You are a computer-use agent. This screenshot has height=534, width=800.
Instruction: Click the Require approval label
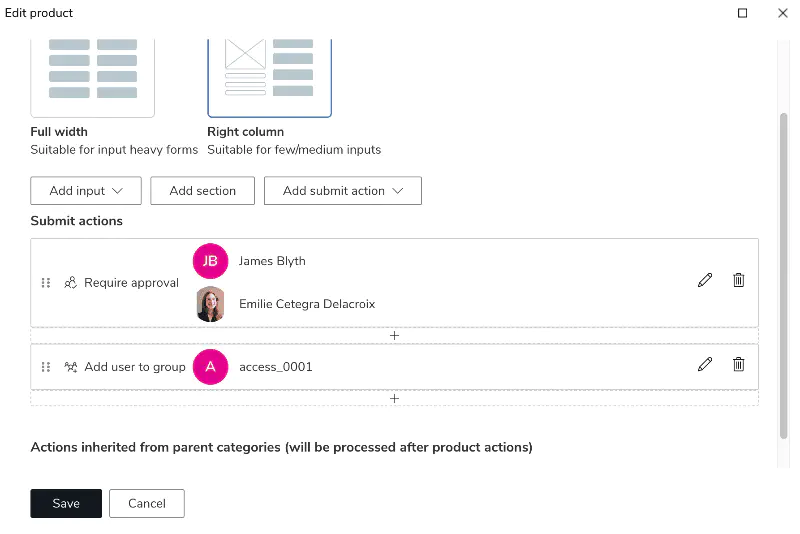pyautogui.click(x=131, y=283)
